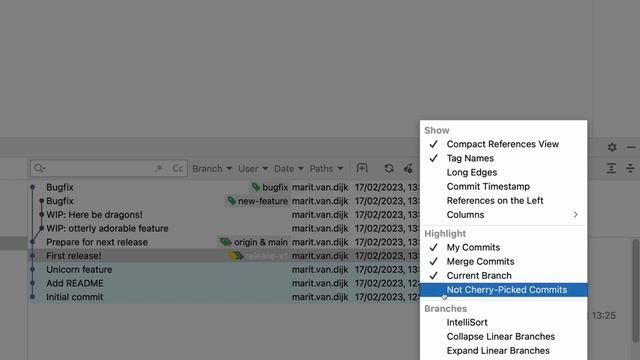Click the new-feature branch tag label
Image resolution: width=640 pixels, height=360 pixels.
click(x=258, y=201)
